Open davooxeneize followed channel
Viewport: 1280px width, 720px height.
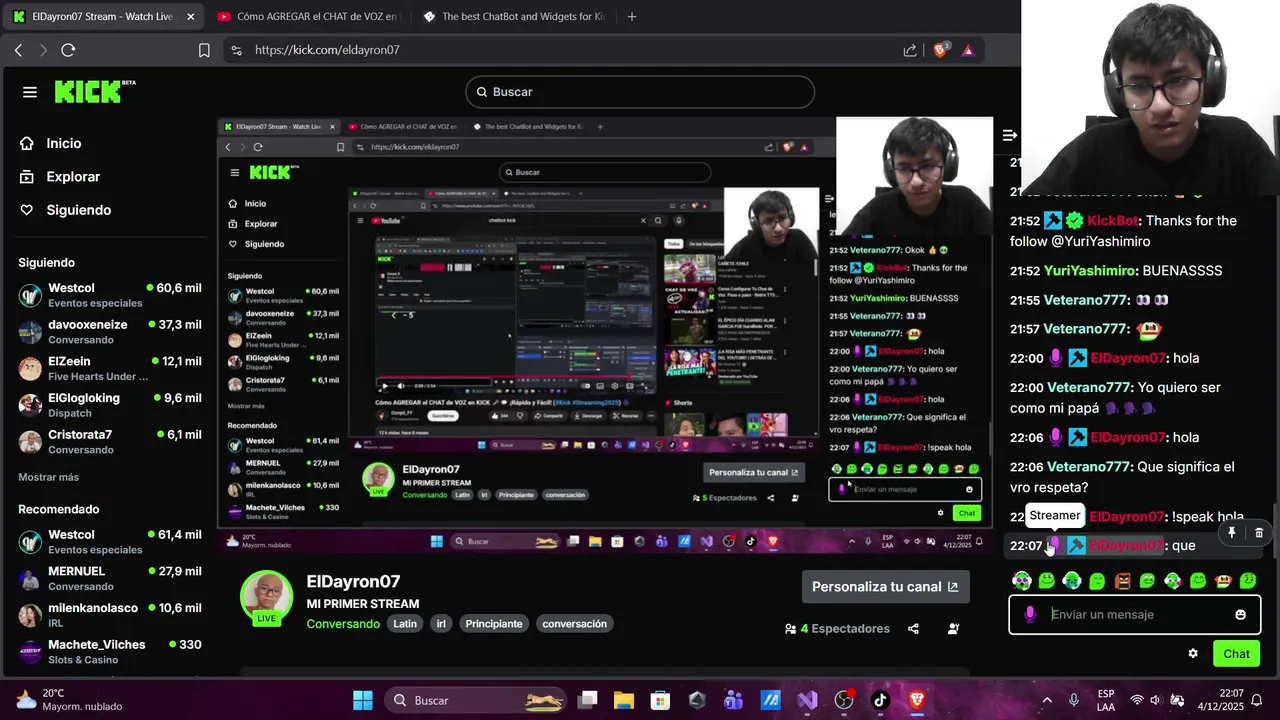tap(110, 331)
